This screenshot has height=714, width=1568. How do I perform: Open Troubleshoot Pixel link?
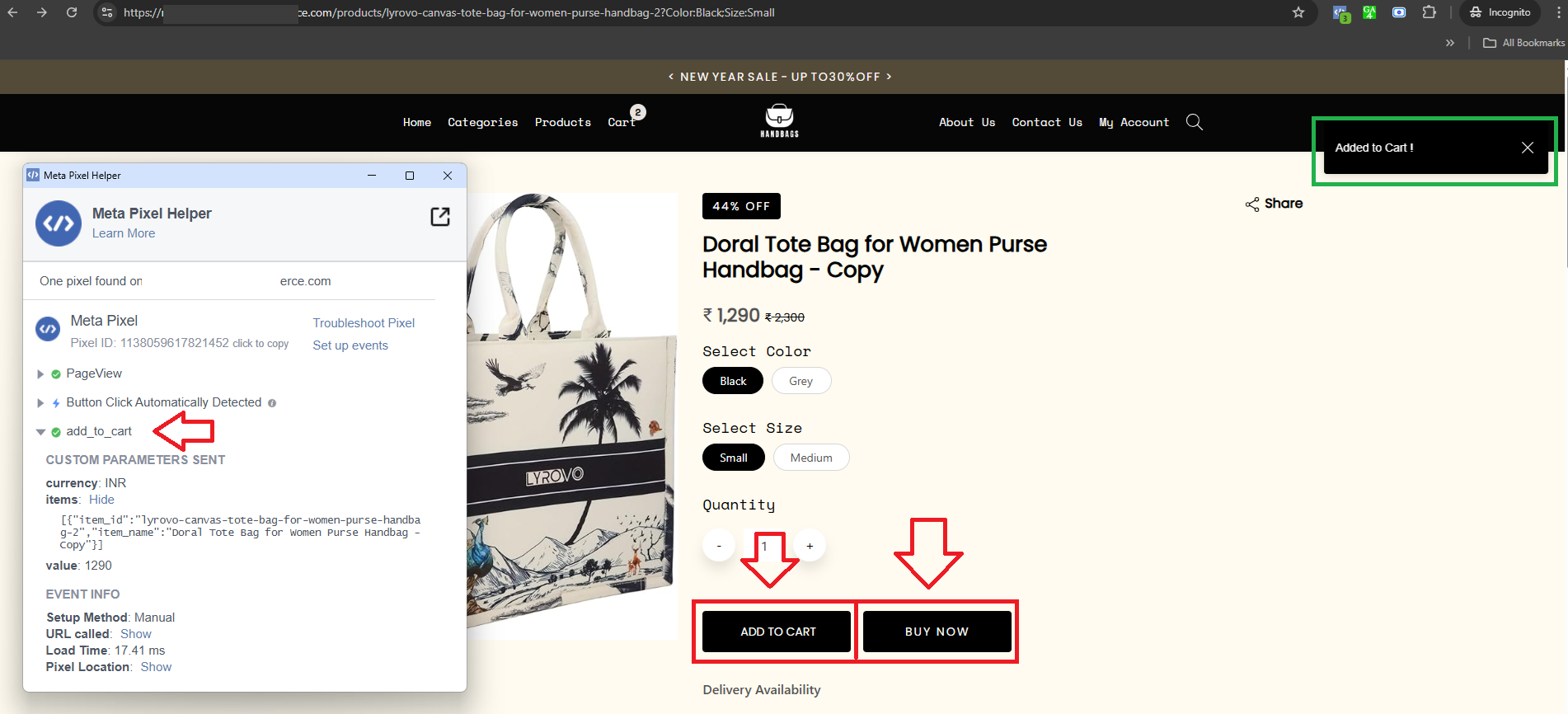tap(364, 323)
